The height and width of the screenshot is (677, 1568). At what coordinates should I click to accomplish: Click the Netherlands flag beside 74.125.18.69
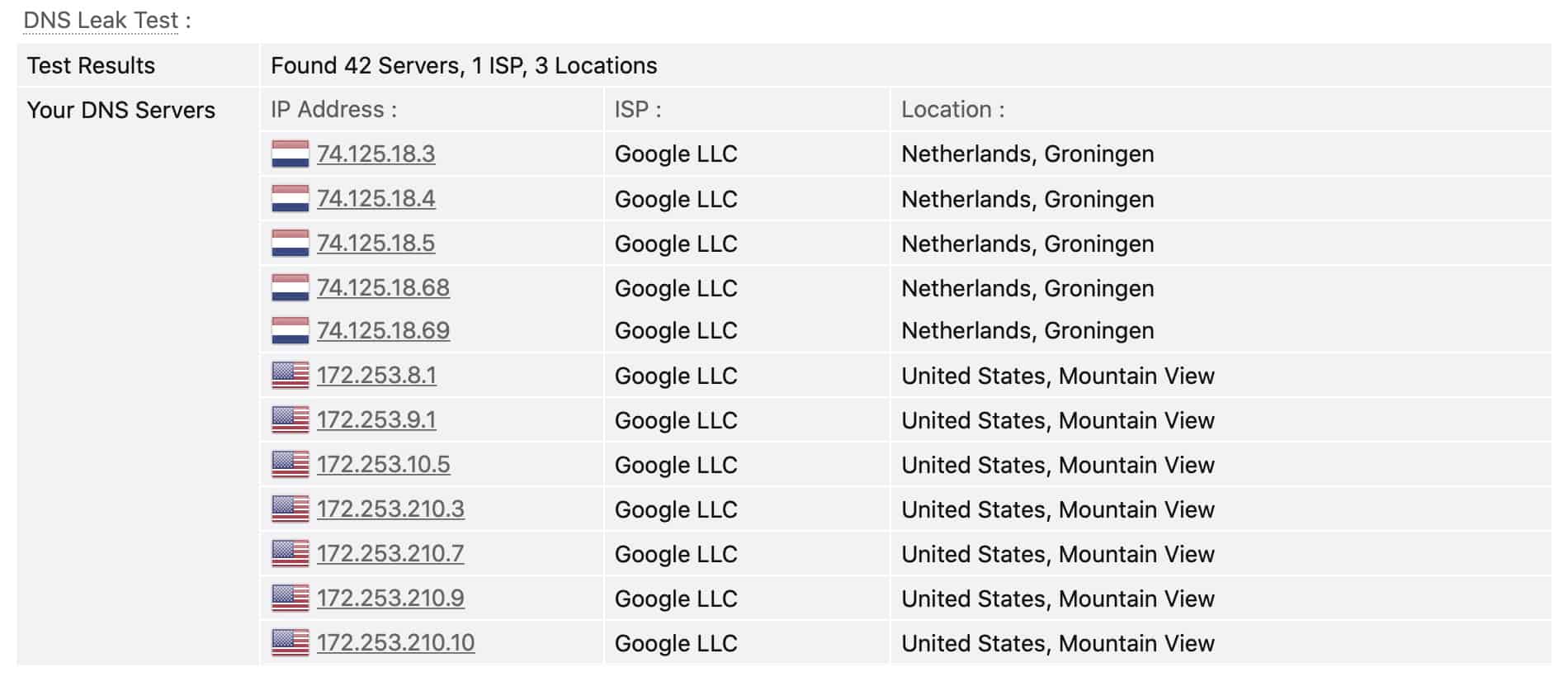coord(290,330)
